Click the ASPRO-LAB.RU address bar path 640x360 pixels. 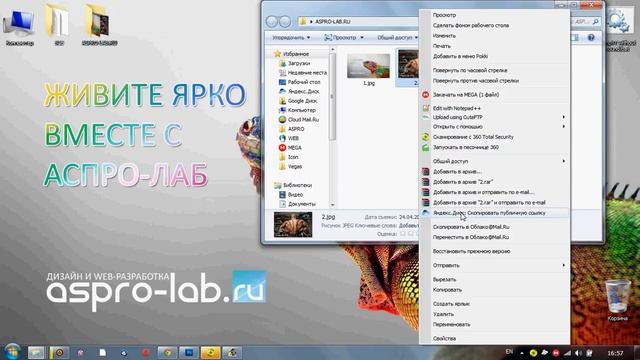point(332,22)
